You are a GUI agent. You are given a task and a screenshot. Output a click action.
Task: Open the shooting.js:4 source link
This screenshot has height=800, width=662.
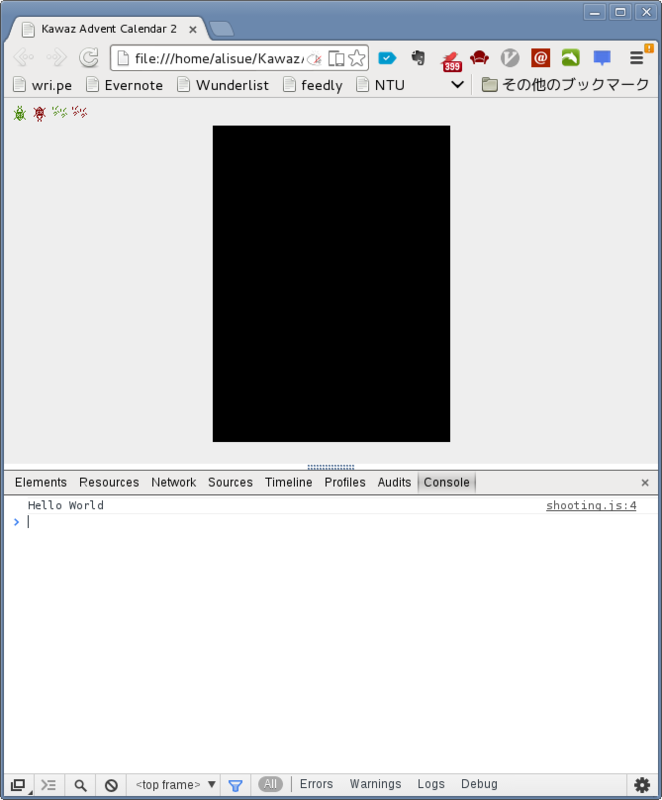coord(591,506)
